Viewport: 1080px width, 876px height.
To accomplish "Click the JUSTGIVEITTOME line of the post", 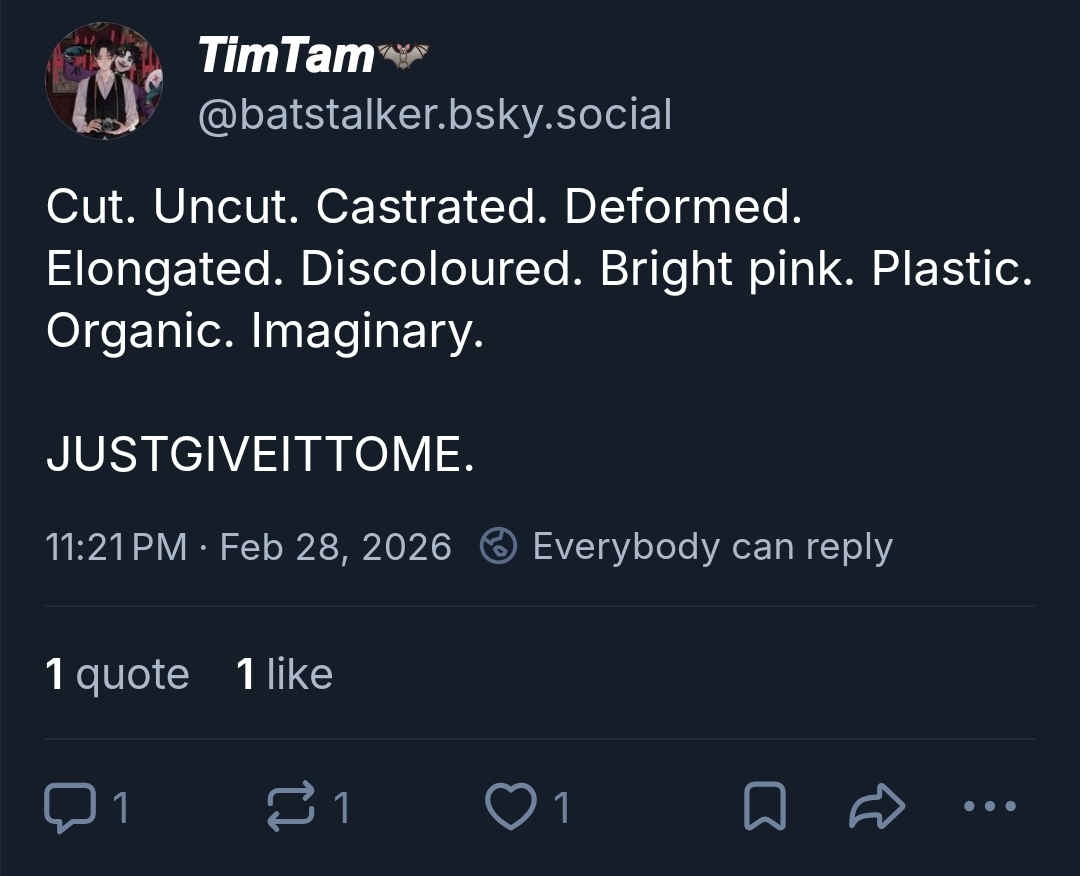I will coord(260,456).
